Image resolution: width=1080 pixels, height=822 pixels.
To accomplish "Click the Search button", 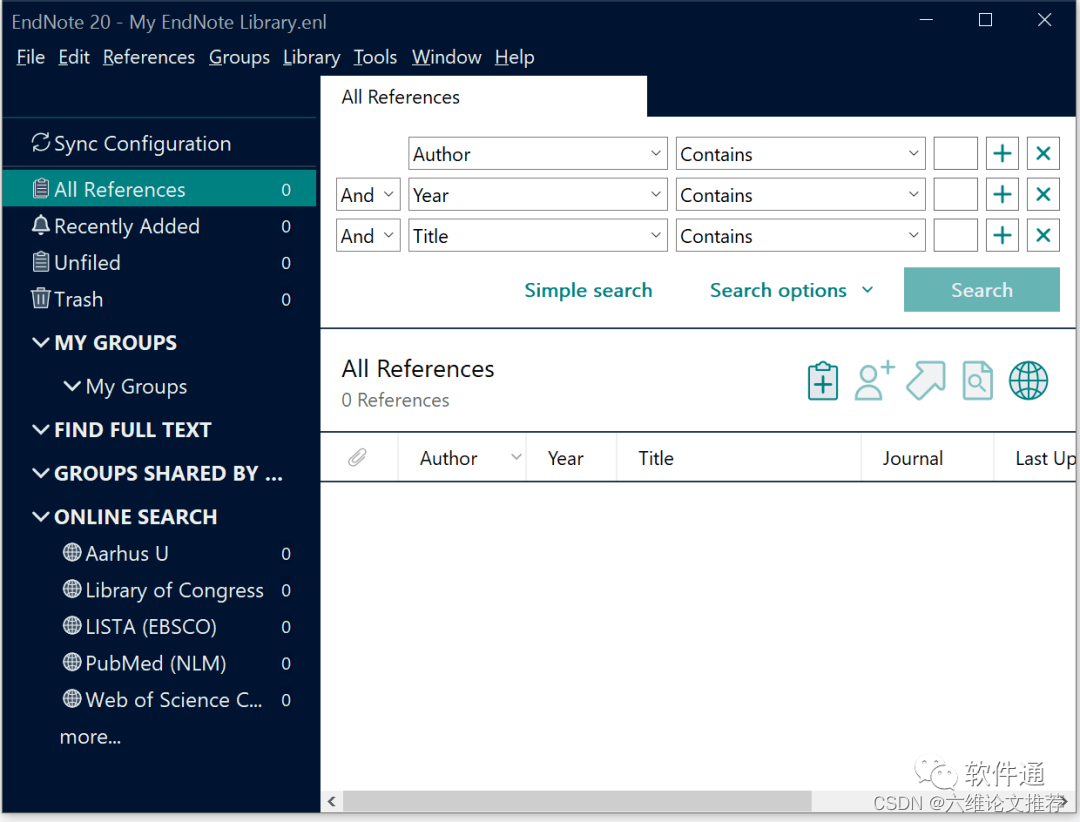I will click(982, 289).
